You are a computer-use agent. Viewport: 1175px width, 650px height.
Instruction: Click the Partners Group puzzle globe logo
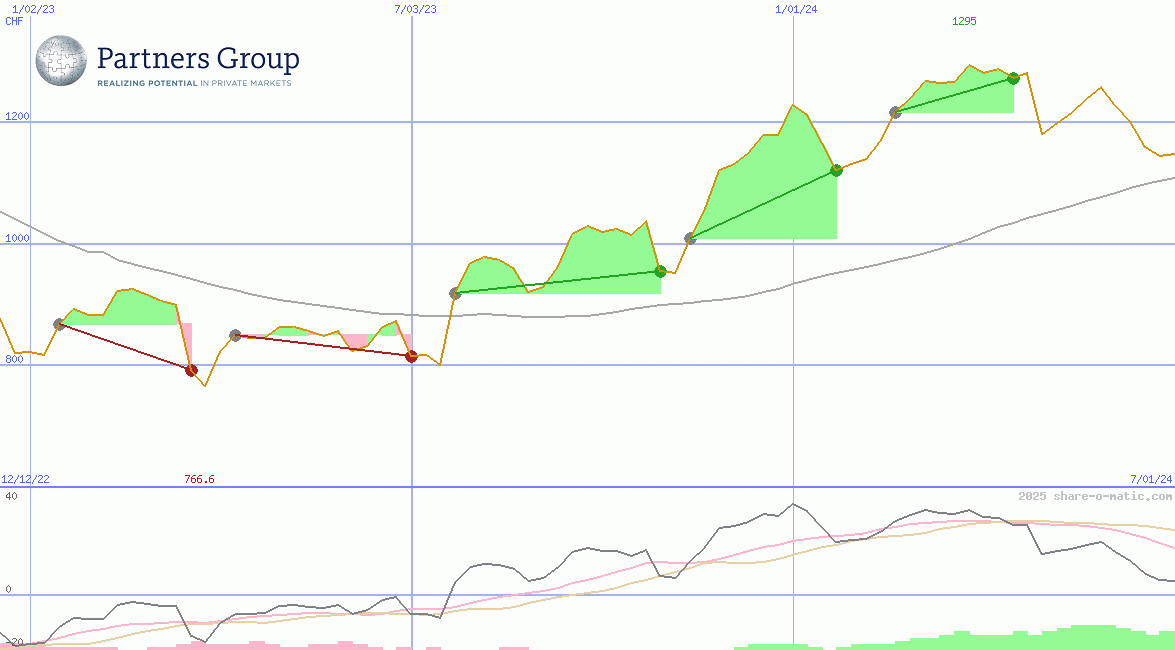(60, 61)
